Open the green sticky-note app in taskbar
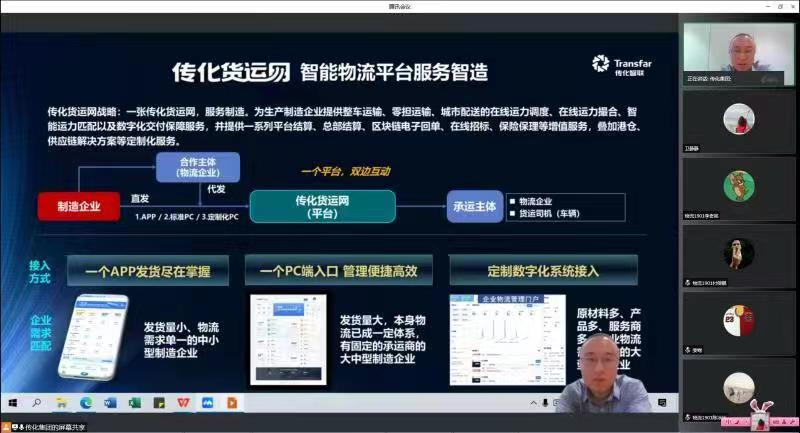The image size is (800, 433). [x=159, y=403]
